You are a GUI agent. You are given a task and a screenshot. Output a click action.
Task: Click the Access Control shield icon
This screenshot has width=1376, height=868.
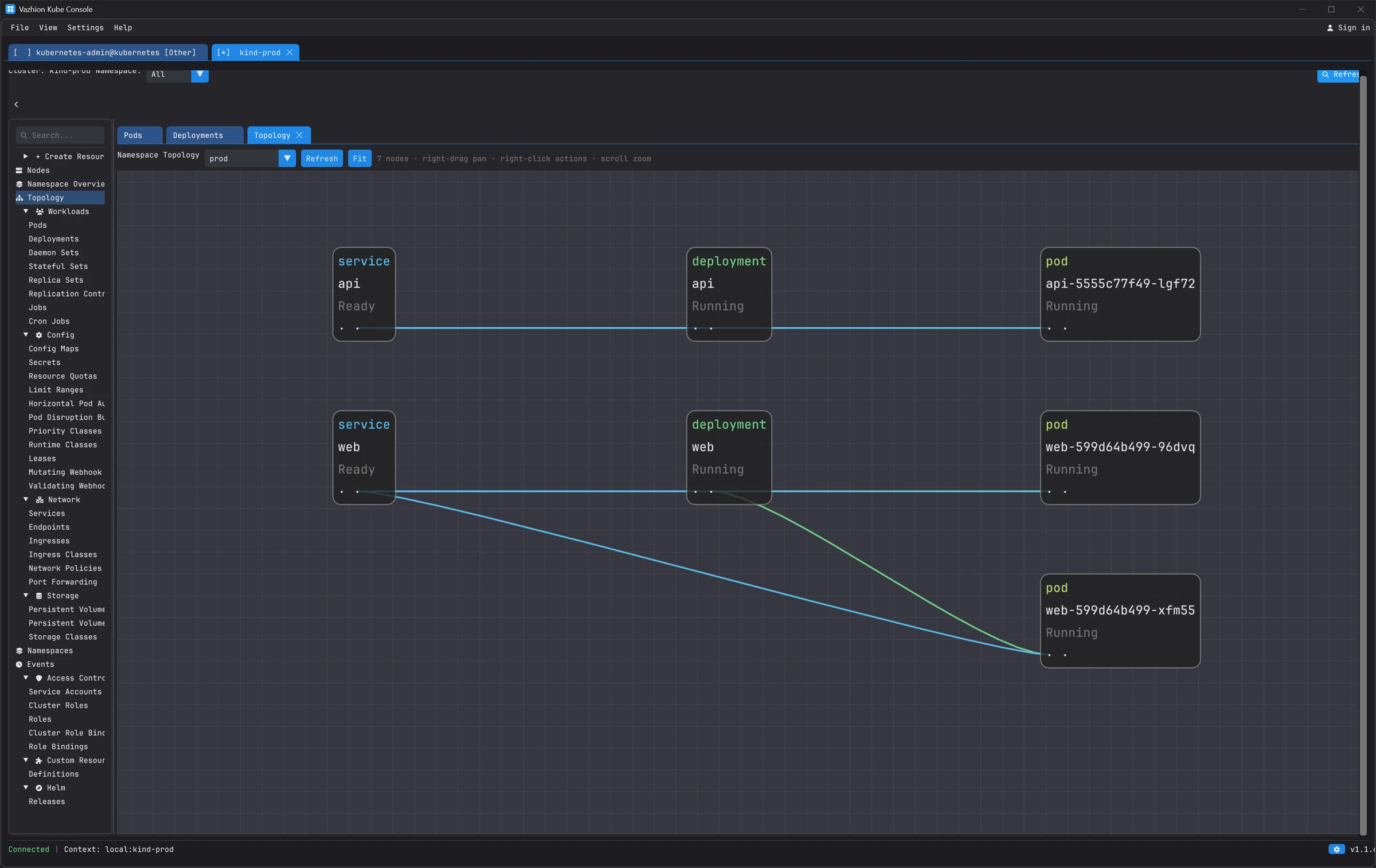click(x=39, y=678)
